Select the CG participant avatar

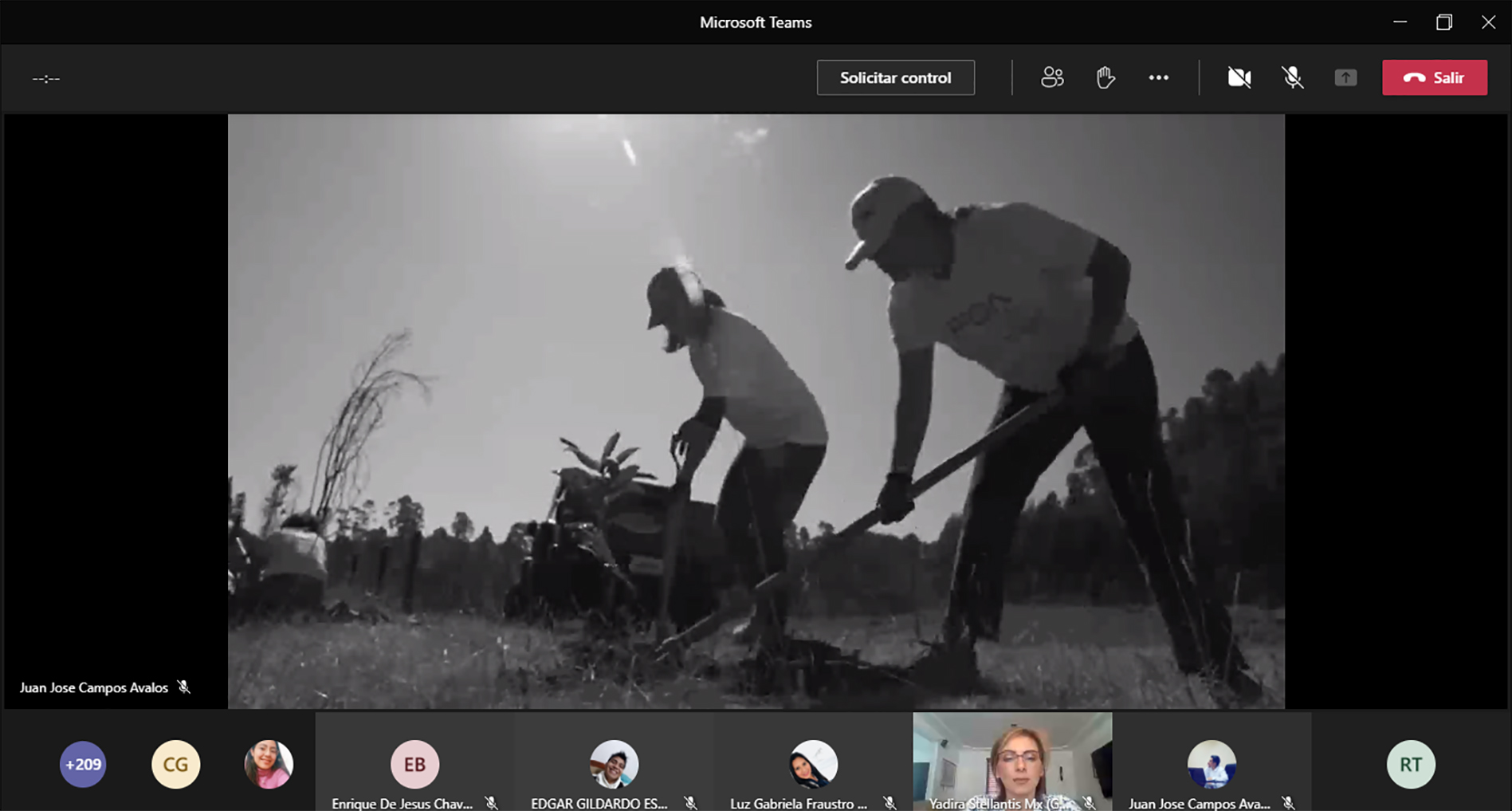[175, 764]
